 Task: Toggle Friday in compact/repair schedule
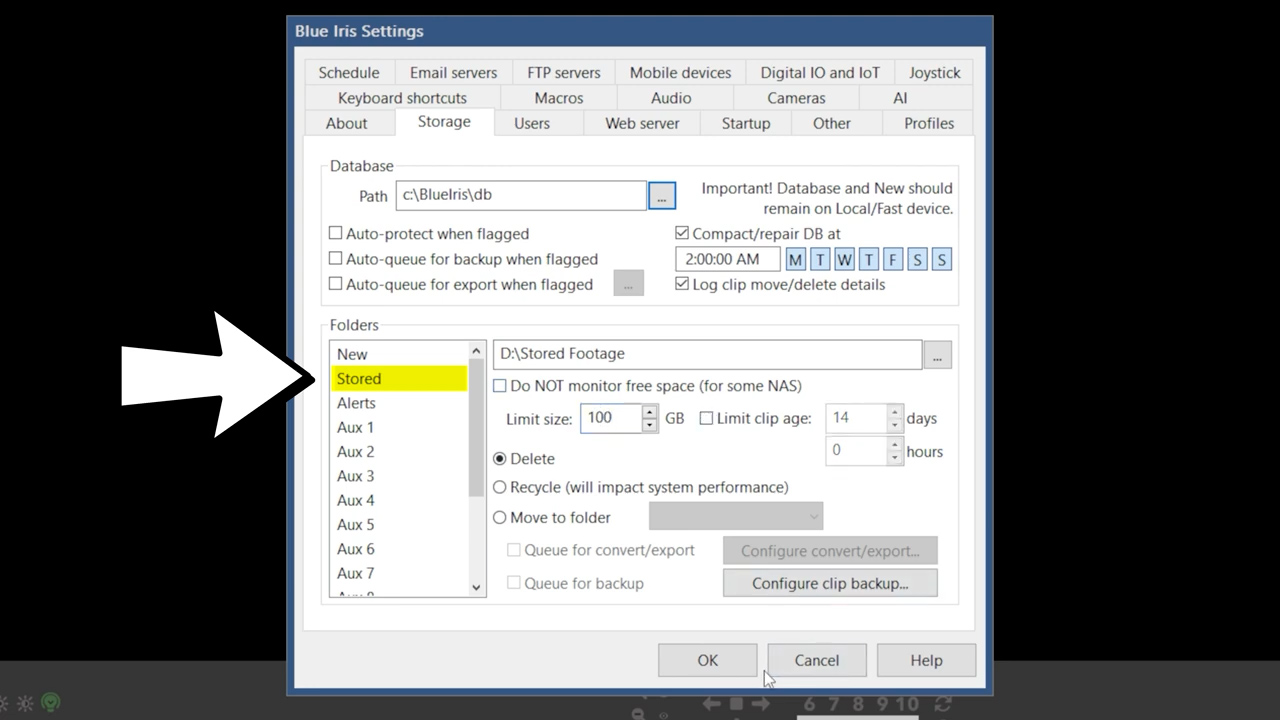pyautogui.click(x=893, y=260)
